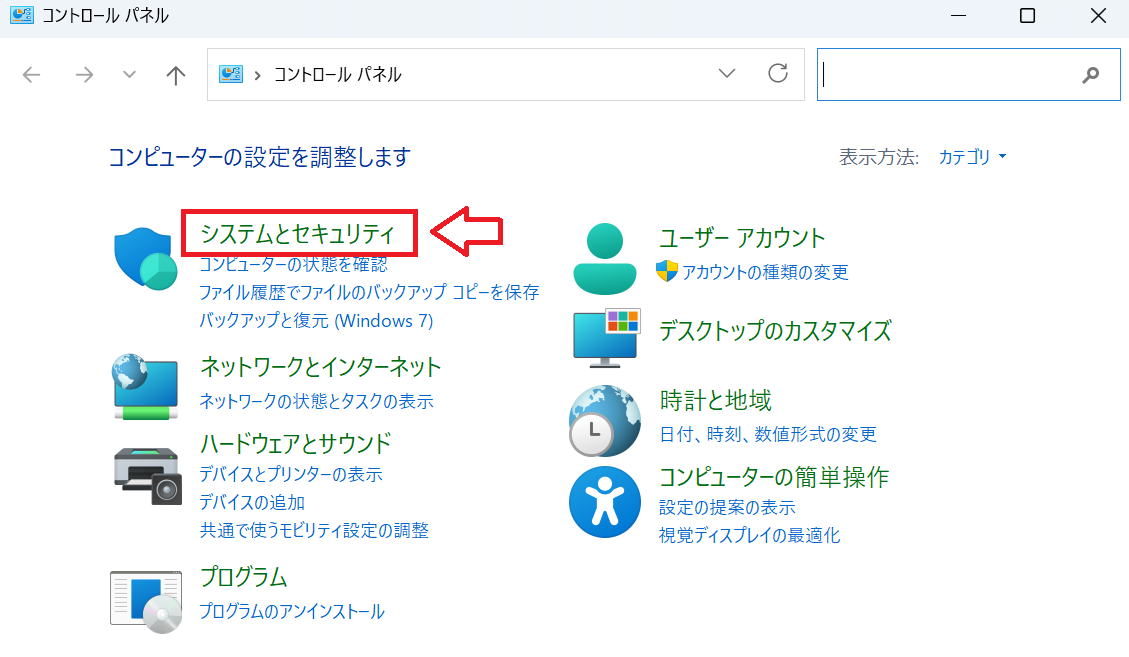Click the Hardware and Sound printer icon
The width and height of the screenshot is (1129, 657).
coord(148,475)
